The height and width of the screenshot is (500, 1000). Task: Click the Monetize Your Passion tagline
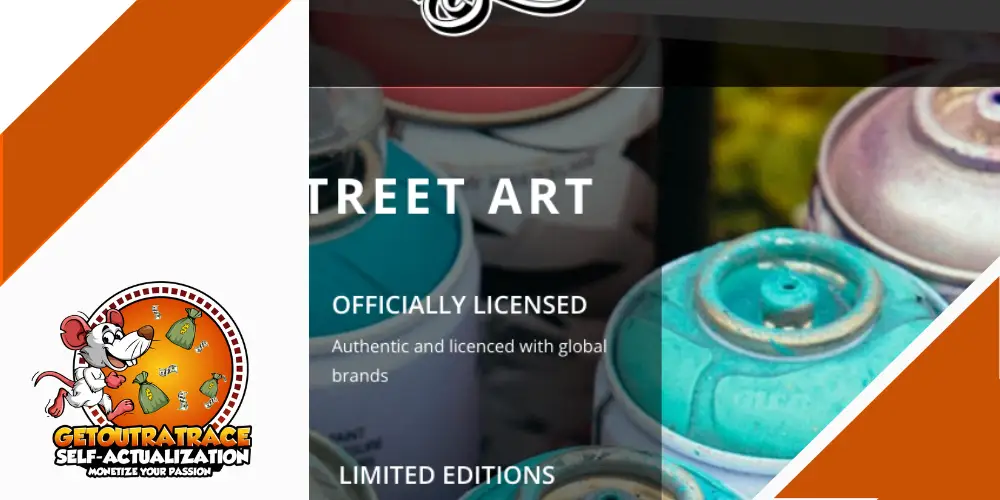(150, 471)
